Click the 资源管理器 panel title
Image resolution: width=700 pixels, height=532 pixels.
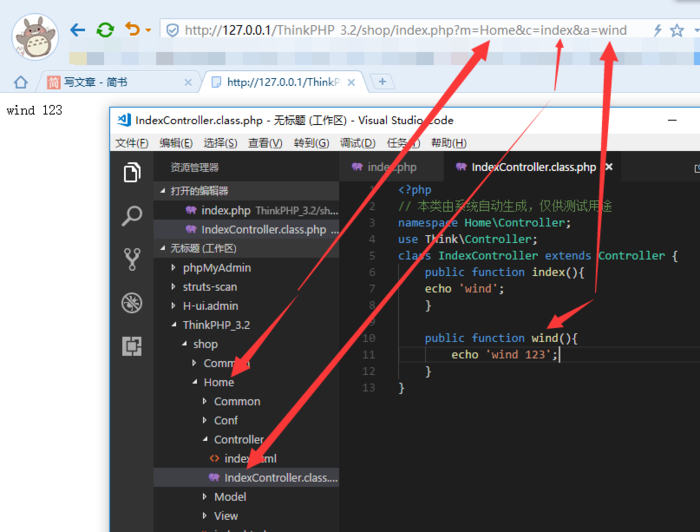pyautogui.click(x=195, y=167)
